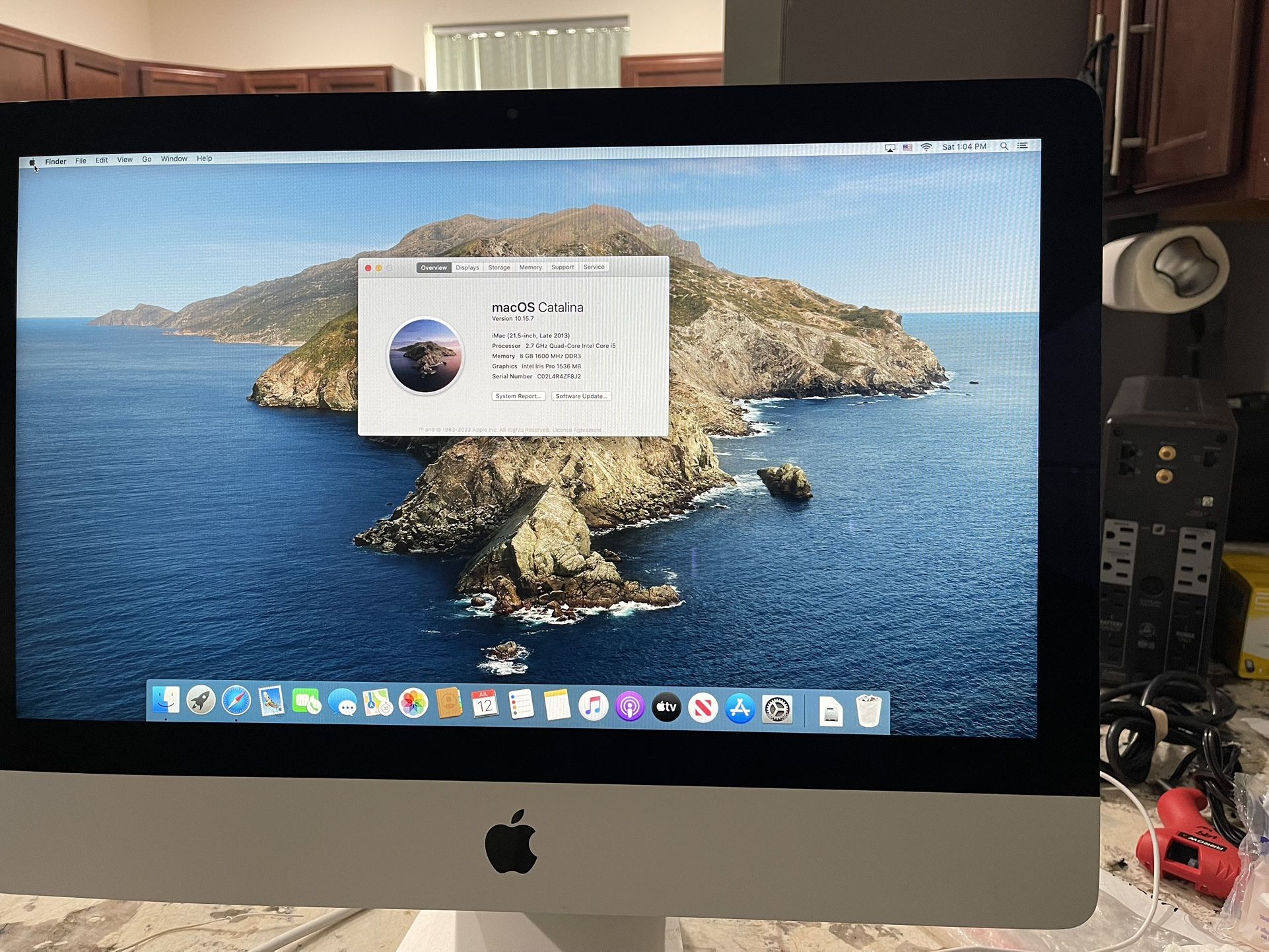The image size is (1269, 952).
Task: Open Spotlight search magnifier icon
Action: pyautogui.click(x=1004, y=146)
